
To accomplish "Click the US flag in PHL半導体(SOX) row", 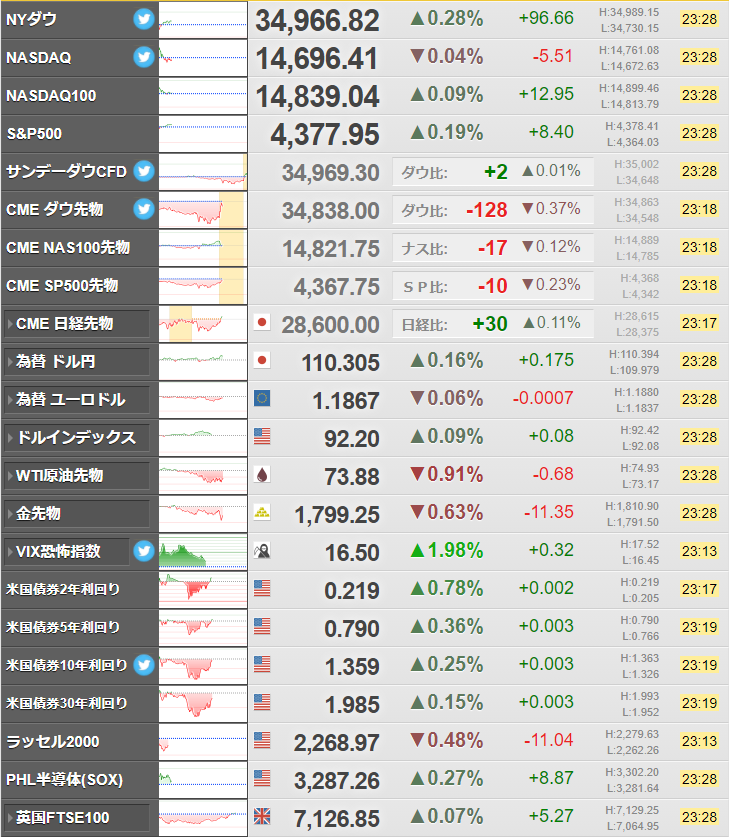I will pyautogui.click(x=262, y=778).
